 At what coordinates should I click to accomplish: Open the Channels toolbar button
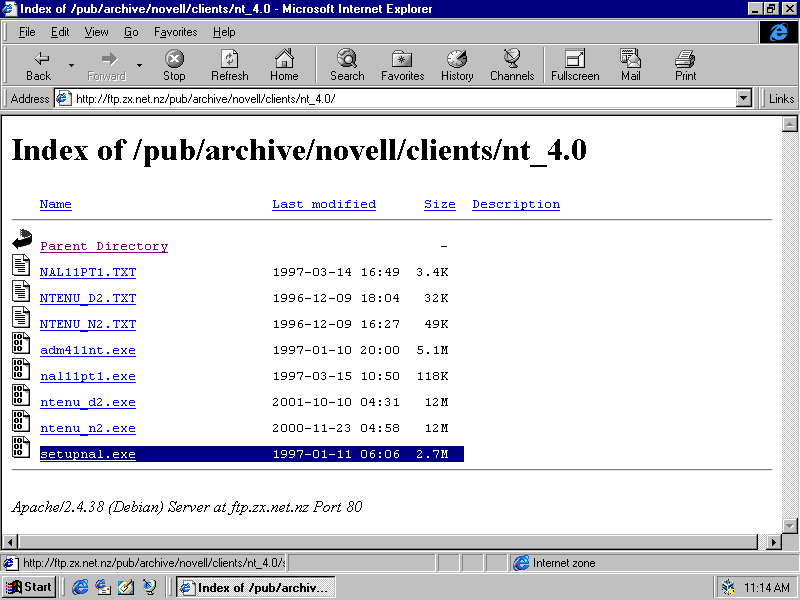(512, 65)
